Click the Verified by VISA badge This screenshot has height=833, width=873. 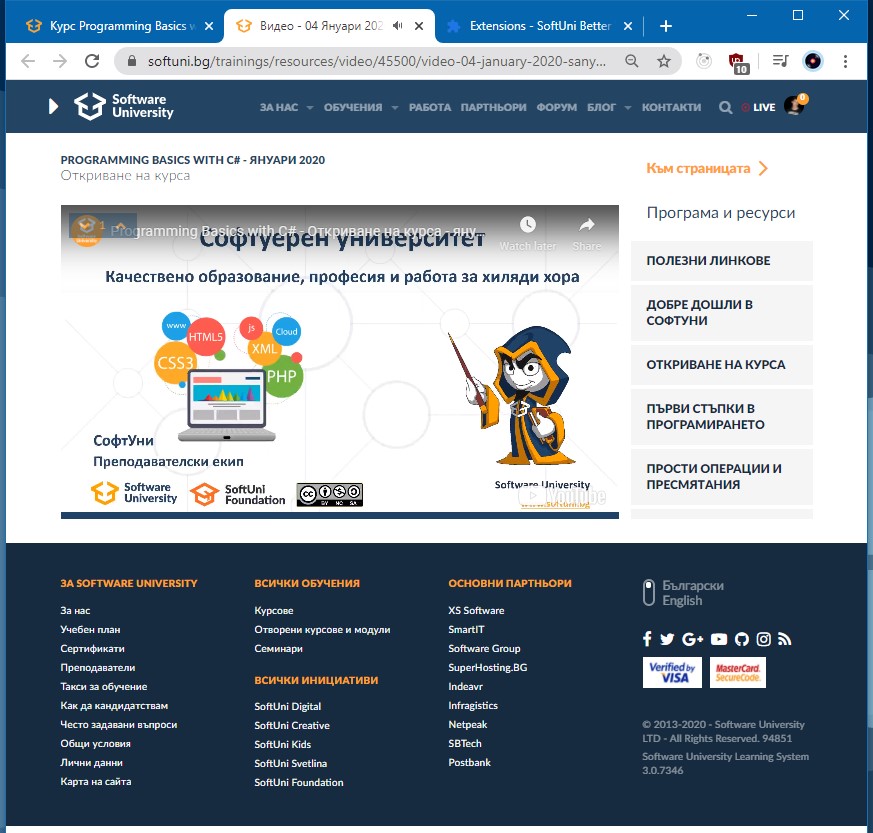pyautogui.click(x=672, y=672)
